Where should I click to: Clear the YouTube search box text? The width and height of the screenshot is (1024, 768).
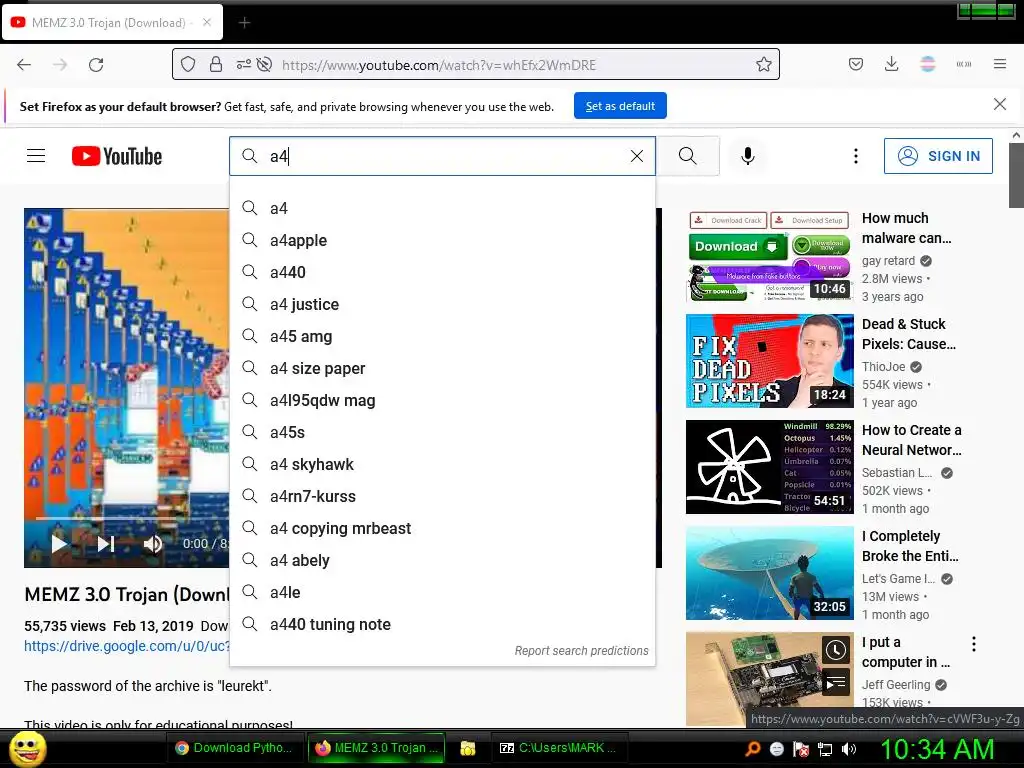tap(637, 156)
